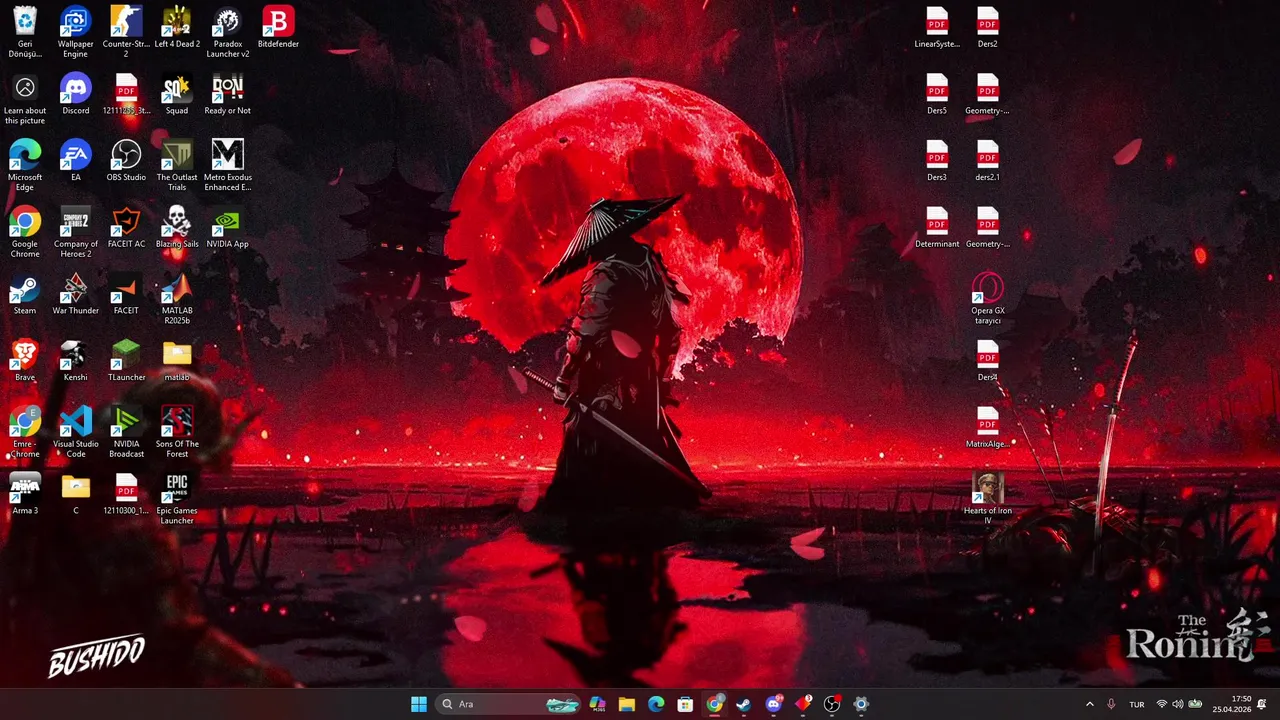Select the Ders5 PDF file

click(x=937, y=95)
